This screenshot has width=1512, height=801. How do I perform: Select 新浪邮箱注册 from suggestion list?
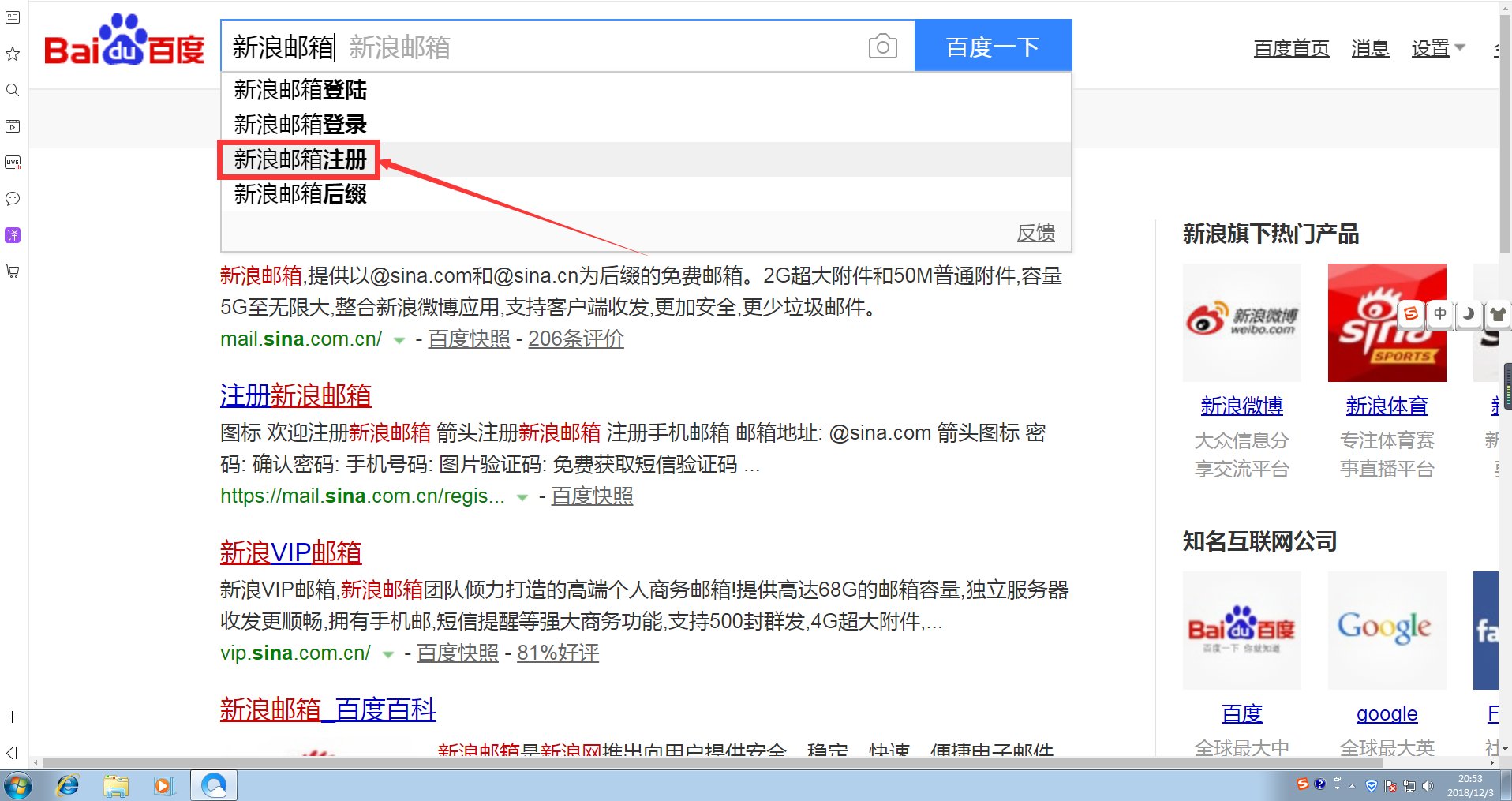[x=298, y=159]
